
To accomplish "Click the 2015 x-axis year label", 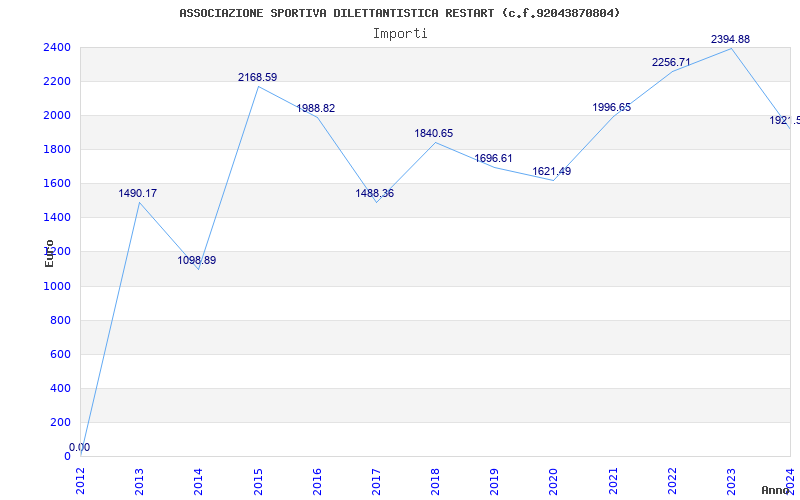I will pyautogui.click(x=258, y=481).
